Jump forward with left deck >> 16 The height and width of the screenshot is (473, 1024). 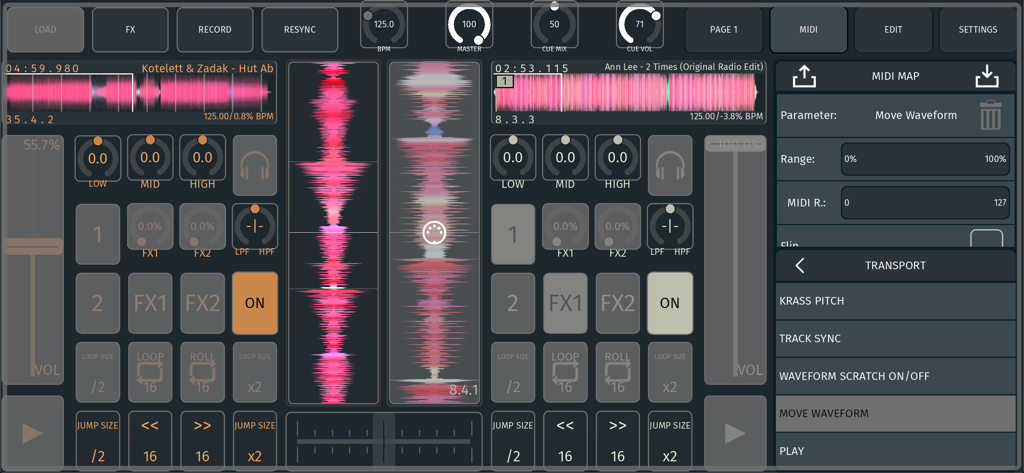click(x=202, y=440)
